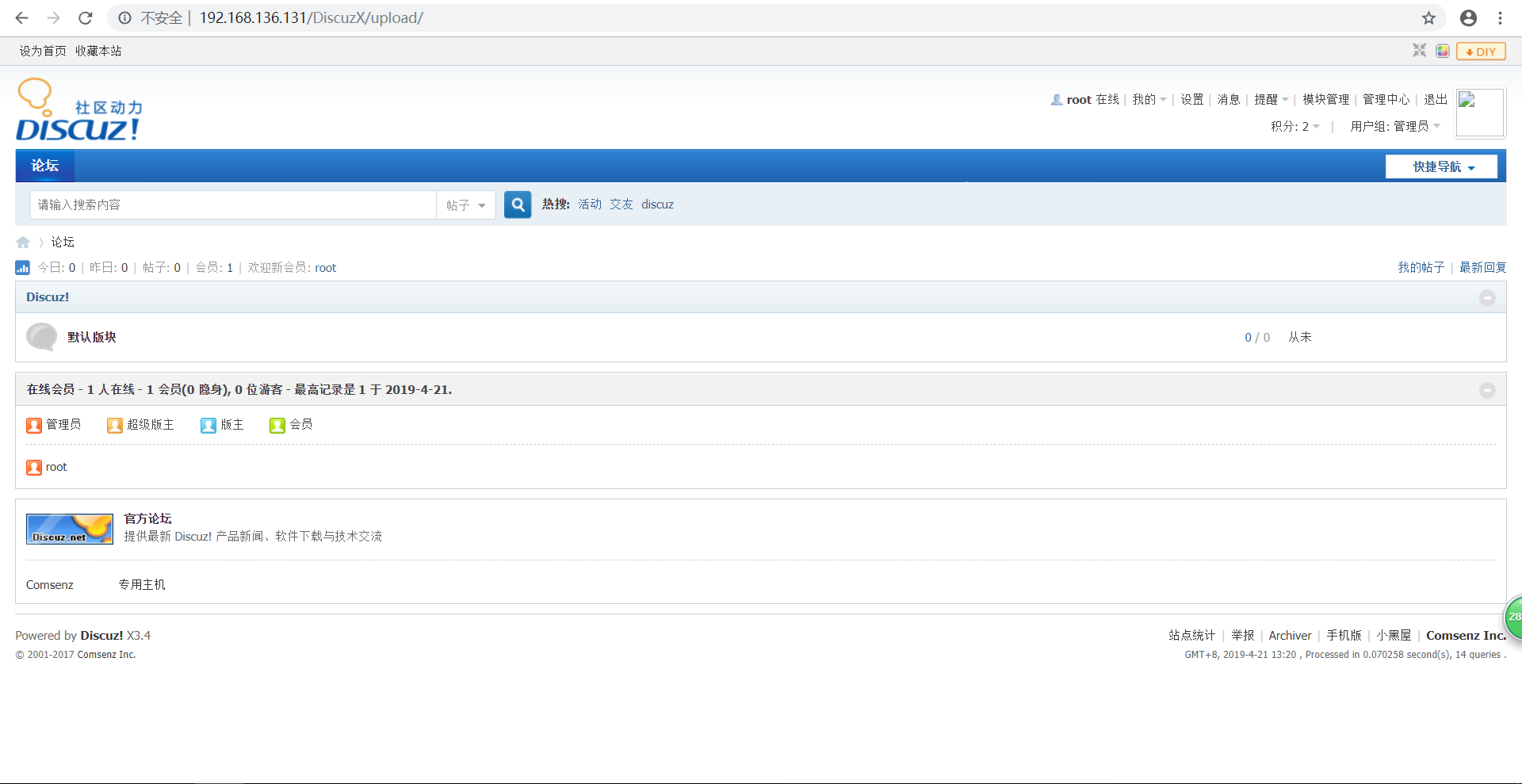
Task: Expand the 用户组: 管理员 dropdown
Action: tap(1395, 126)
